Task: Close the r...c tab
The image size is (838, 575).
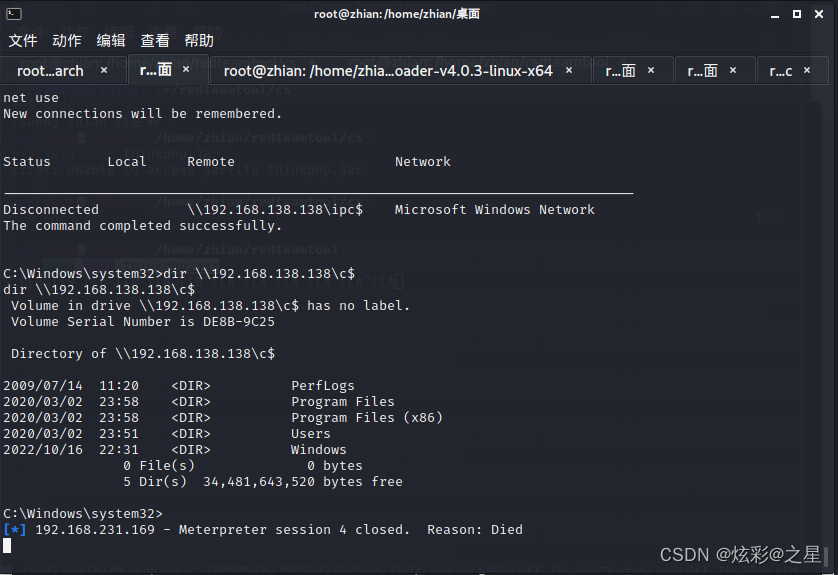Action: (x=807, y=70)
